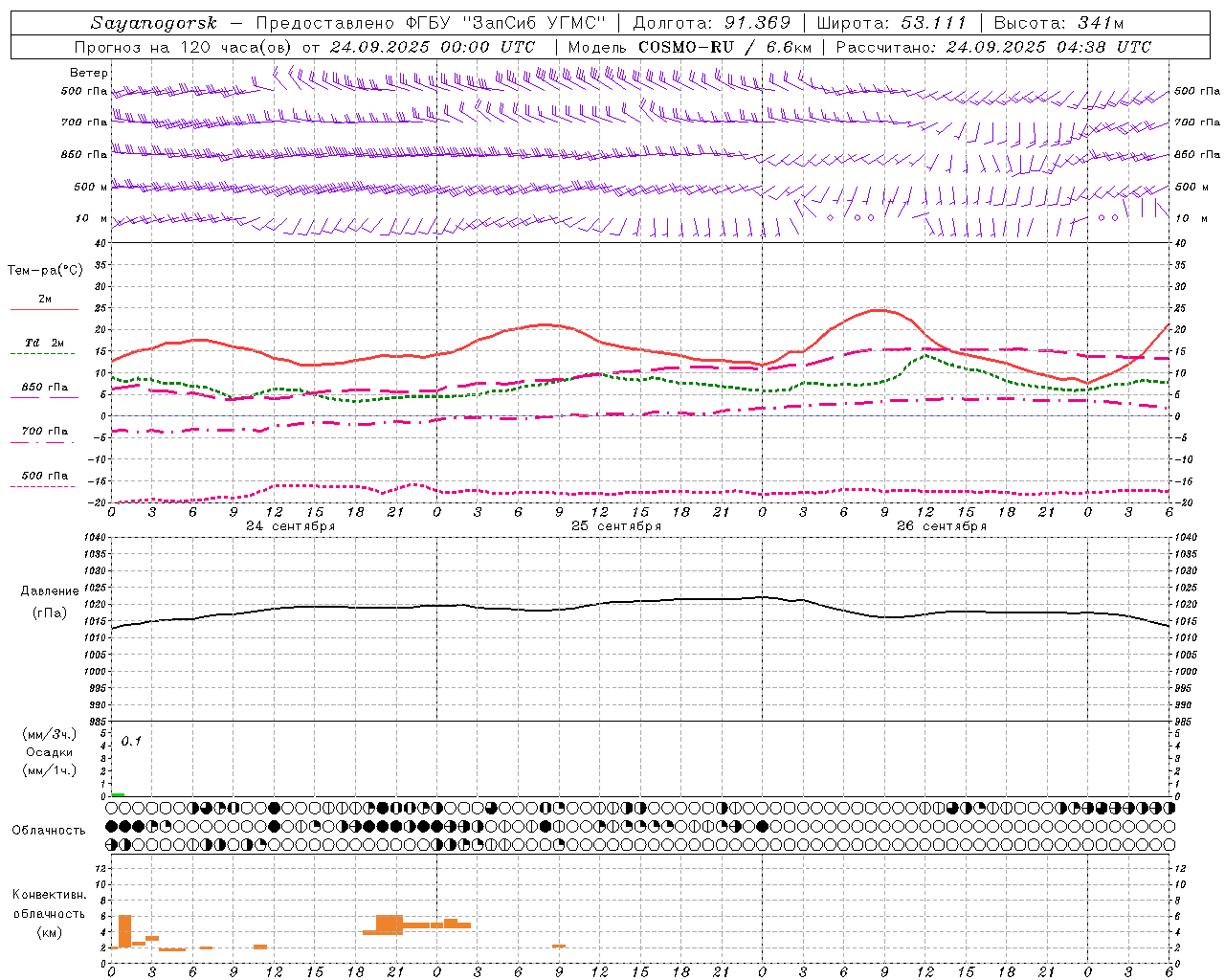Click 'Прогноз на 120 часа(ов)' forecast text

184,47
